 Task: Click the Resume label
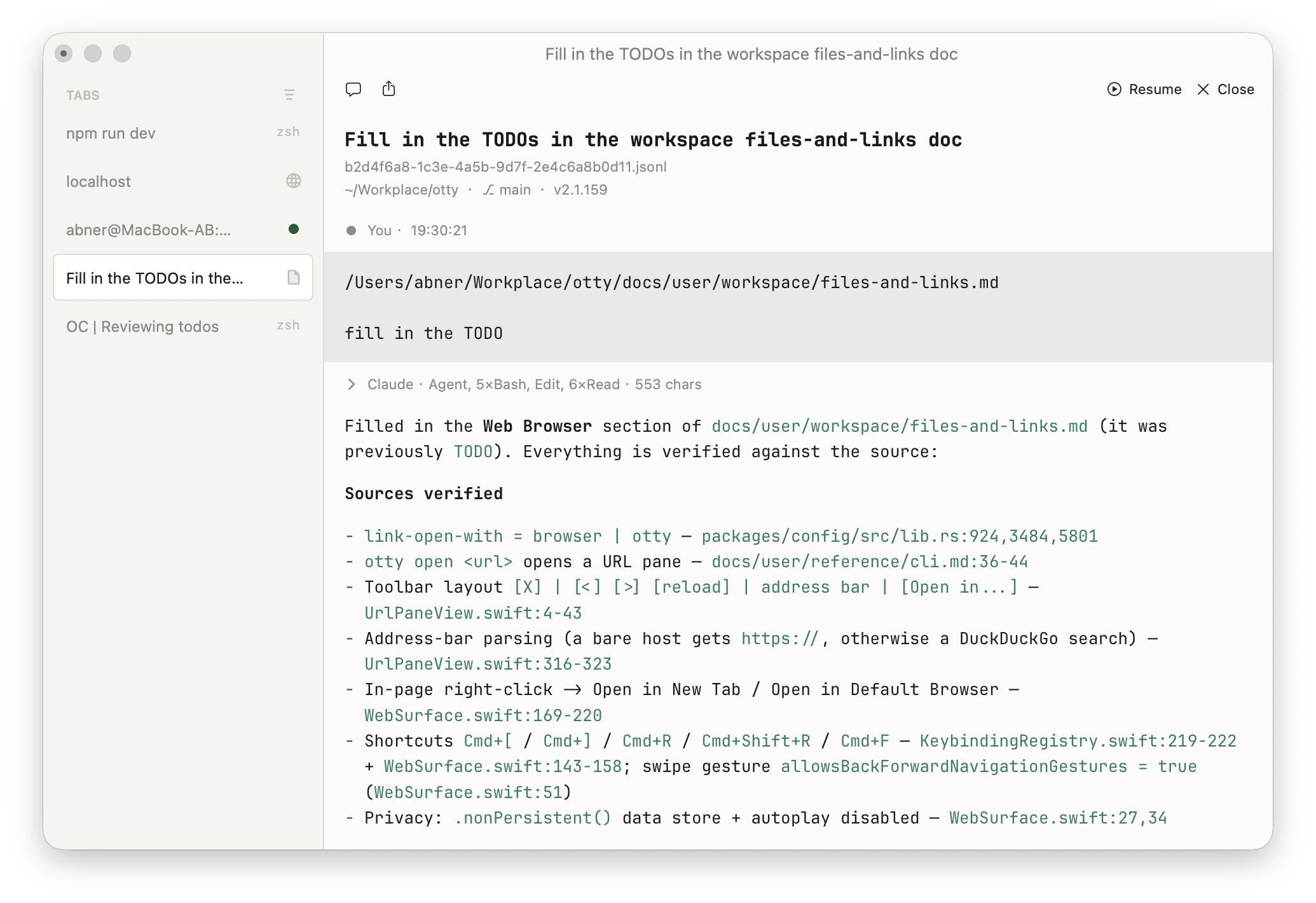point(1155,89)
